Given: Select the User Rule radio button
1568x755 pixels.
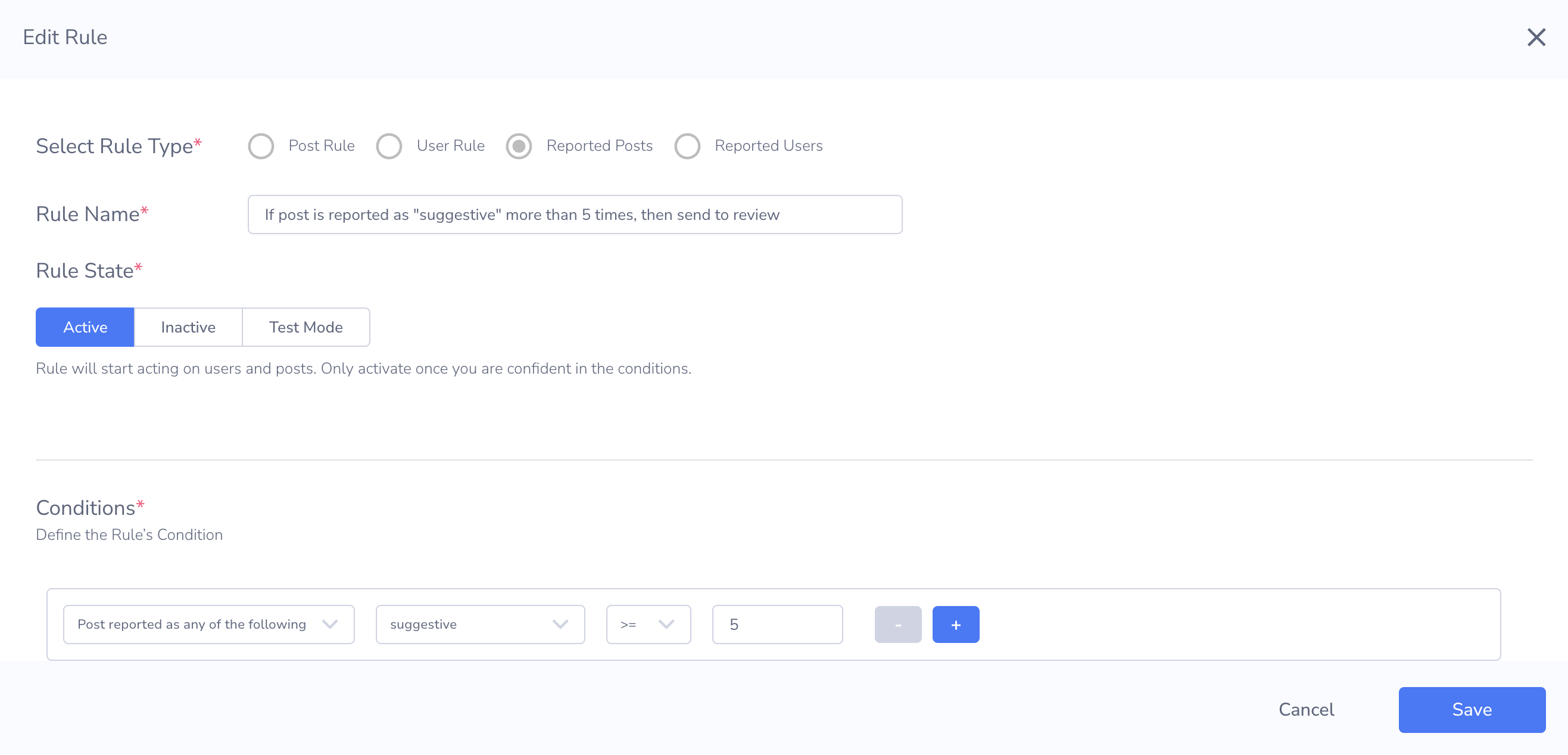Looking at the screenshot, I should pos(389,146).
